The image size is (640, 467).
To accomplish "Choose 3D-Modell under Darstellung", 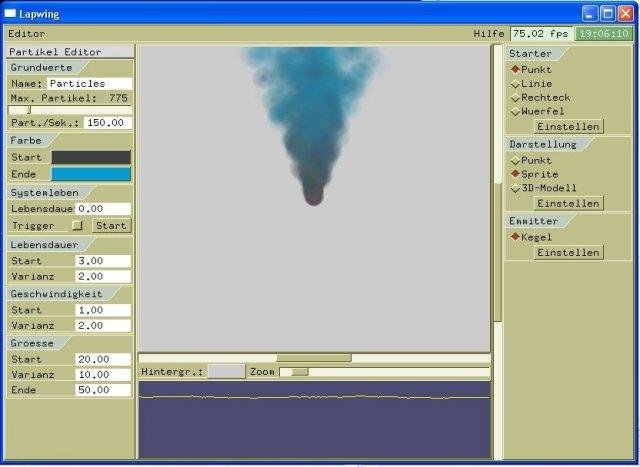I will point(516,188).
